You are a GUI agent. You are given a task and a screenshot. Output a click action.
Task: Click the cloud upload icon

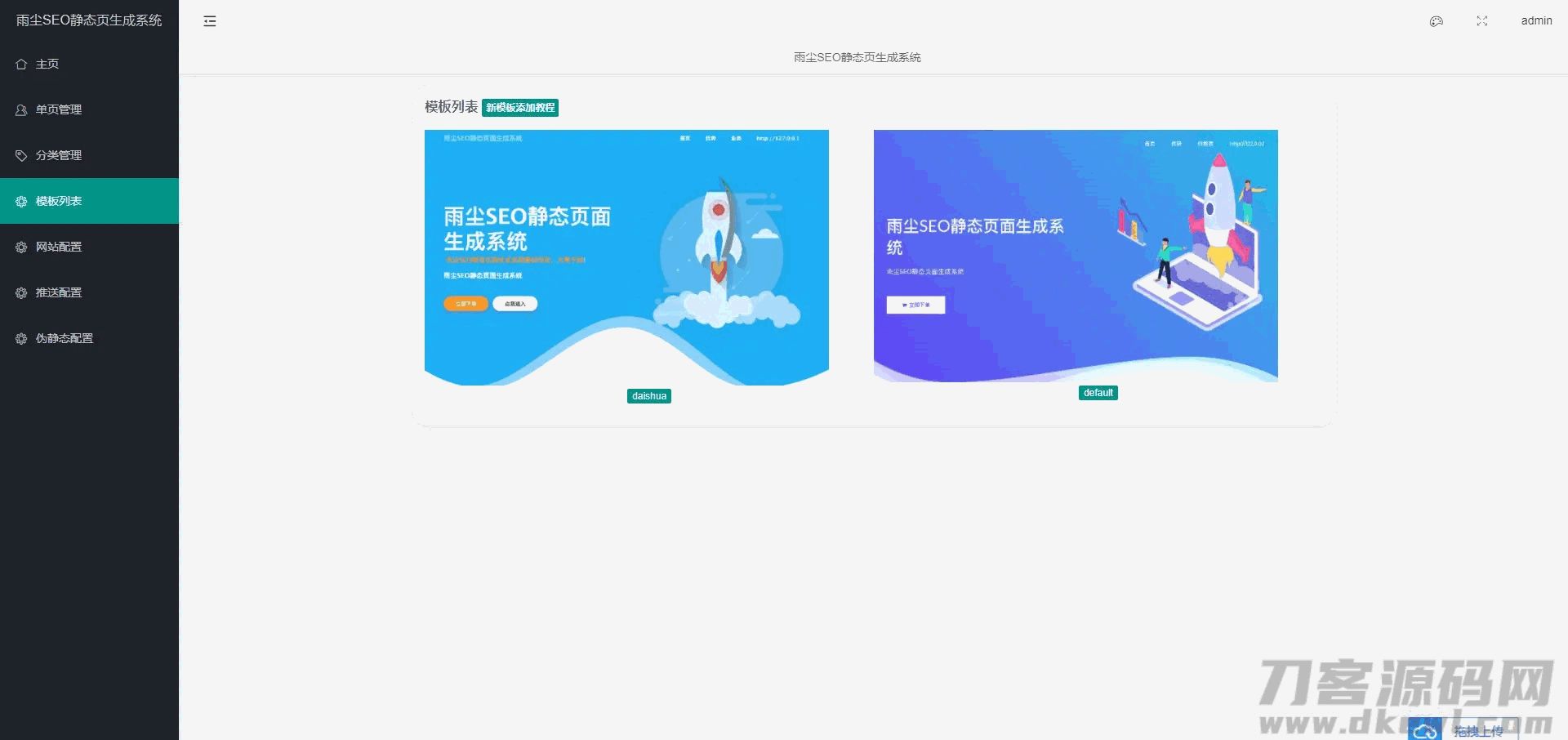tap(1425, 730)
